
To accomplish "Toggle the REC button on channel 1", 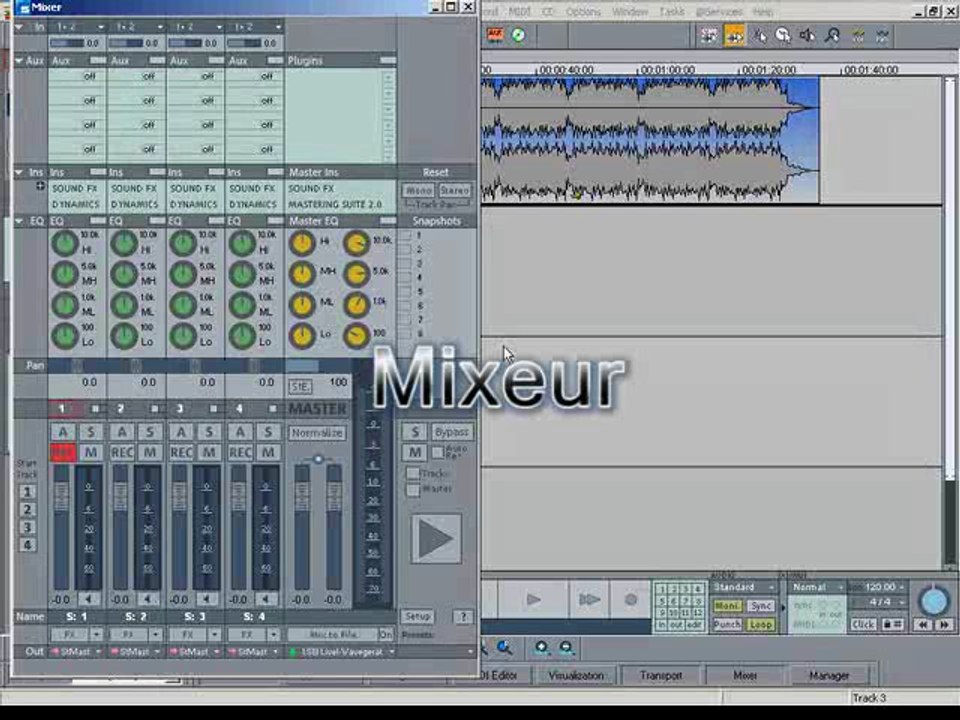I will [62, 452].
